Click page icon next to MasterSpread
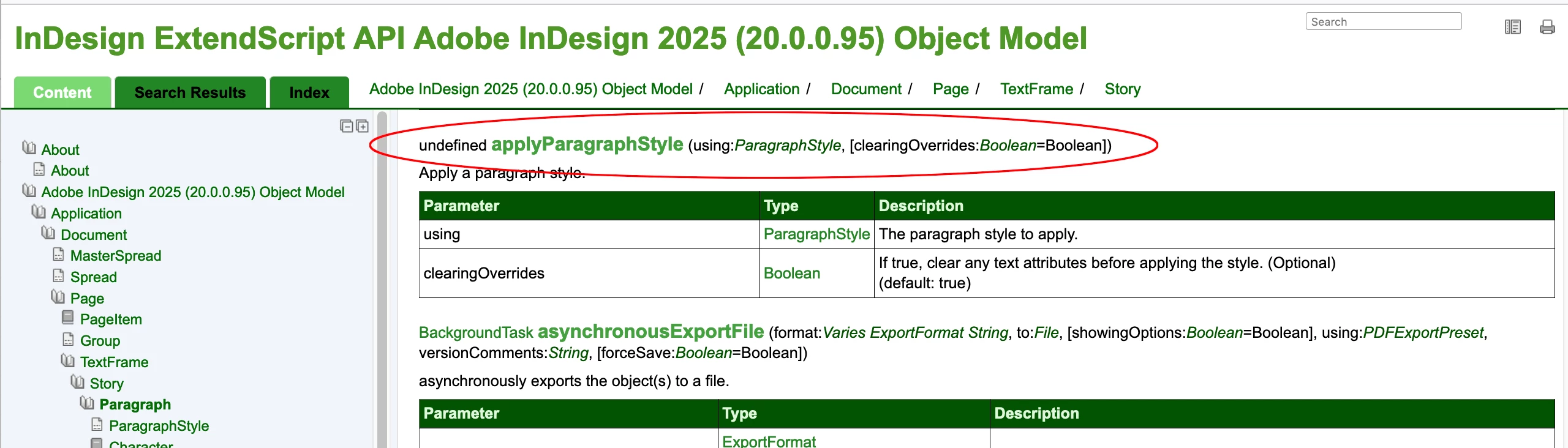The height and width of the screenshot is (448, 1568). pyautogui.click(x=59, y=255)
